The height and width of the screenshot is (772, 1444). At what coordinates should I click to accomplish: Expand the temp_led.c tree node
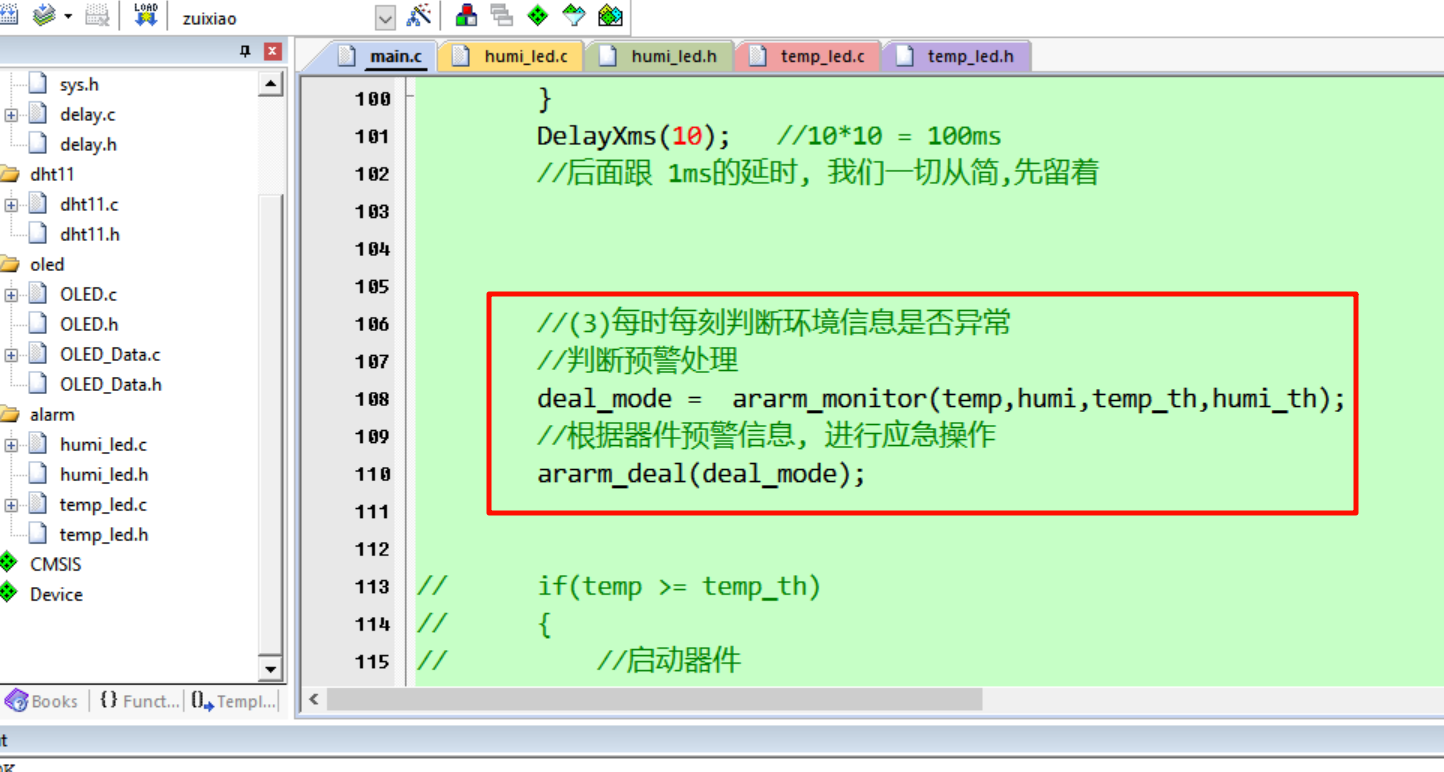click(11, 505)
